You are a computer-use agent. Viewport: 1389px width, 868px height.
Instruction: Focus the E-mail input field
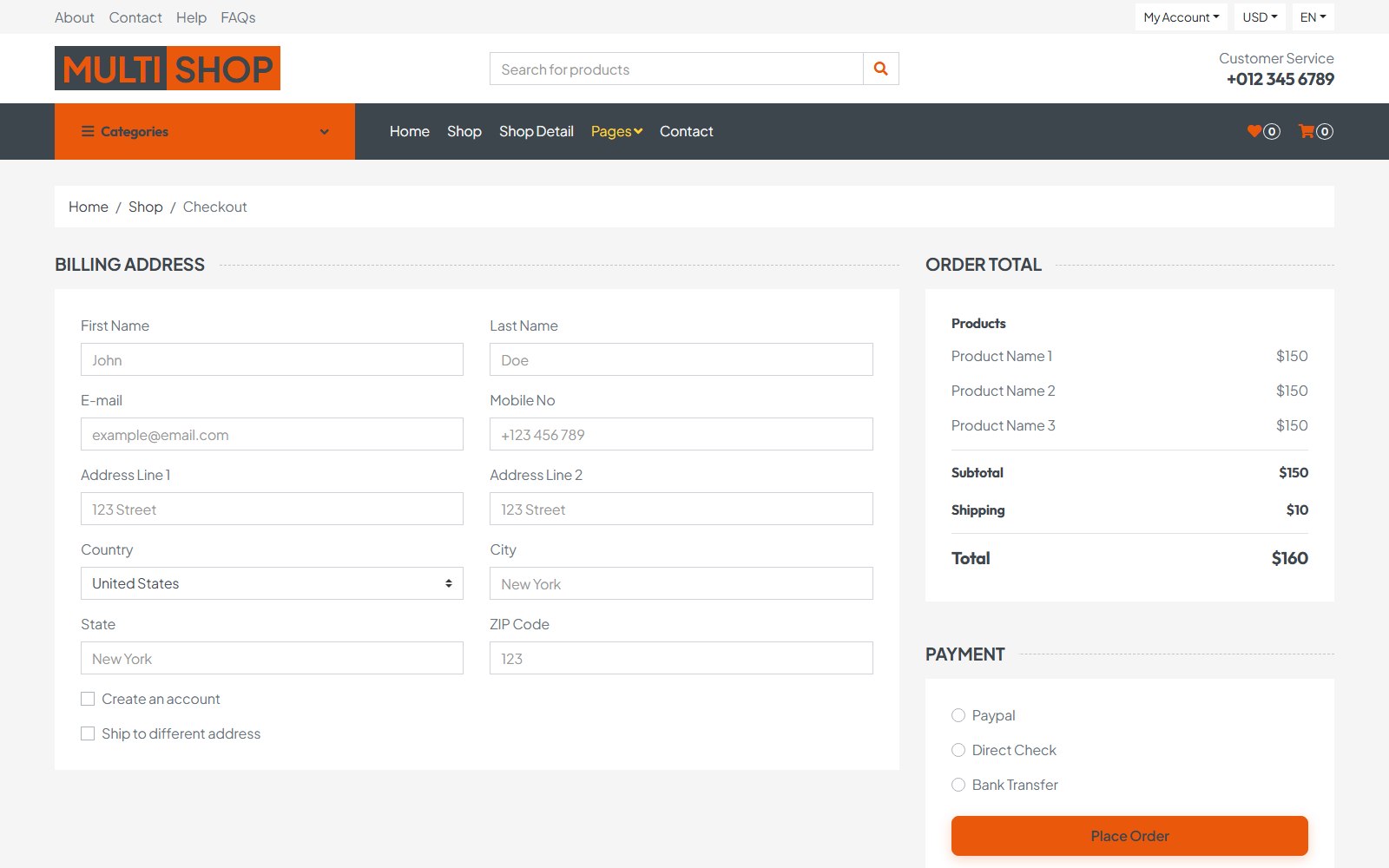coord(272,434)
